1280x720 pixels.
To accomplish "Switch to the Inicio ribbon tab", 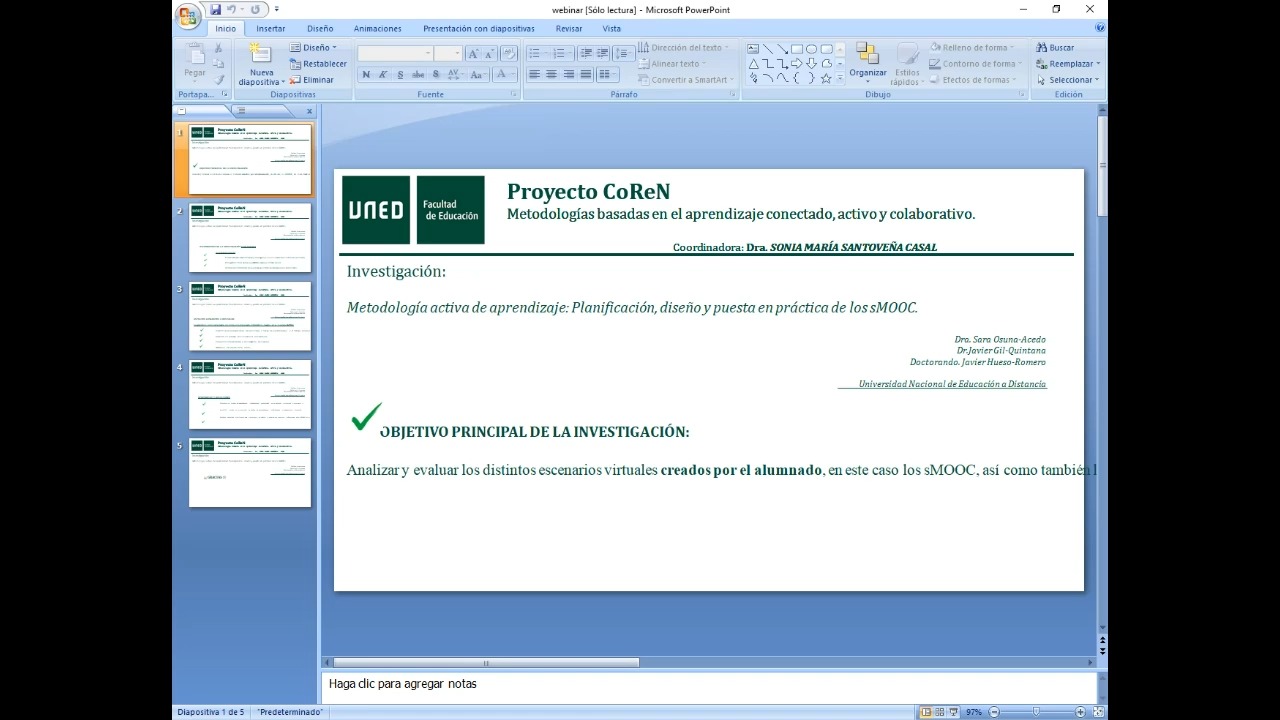I will pos(225,29).
